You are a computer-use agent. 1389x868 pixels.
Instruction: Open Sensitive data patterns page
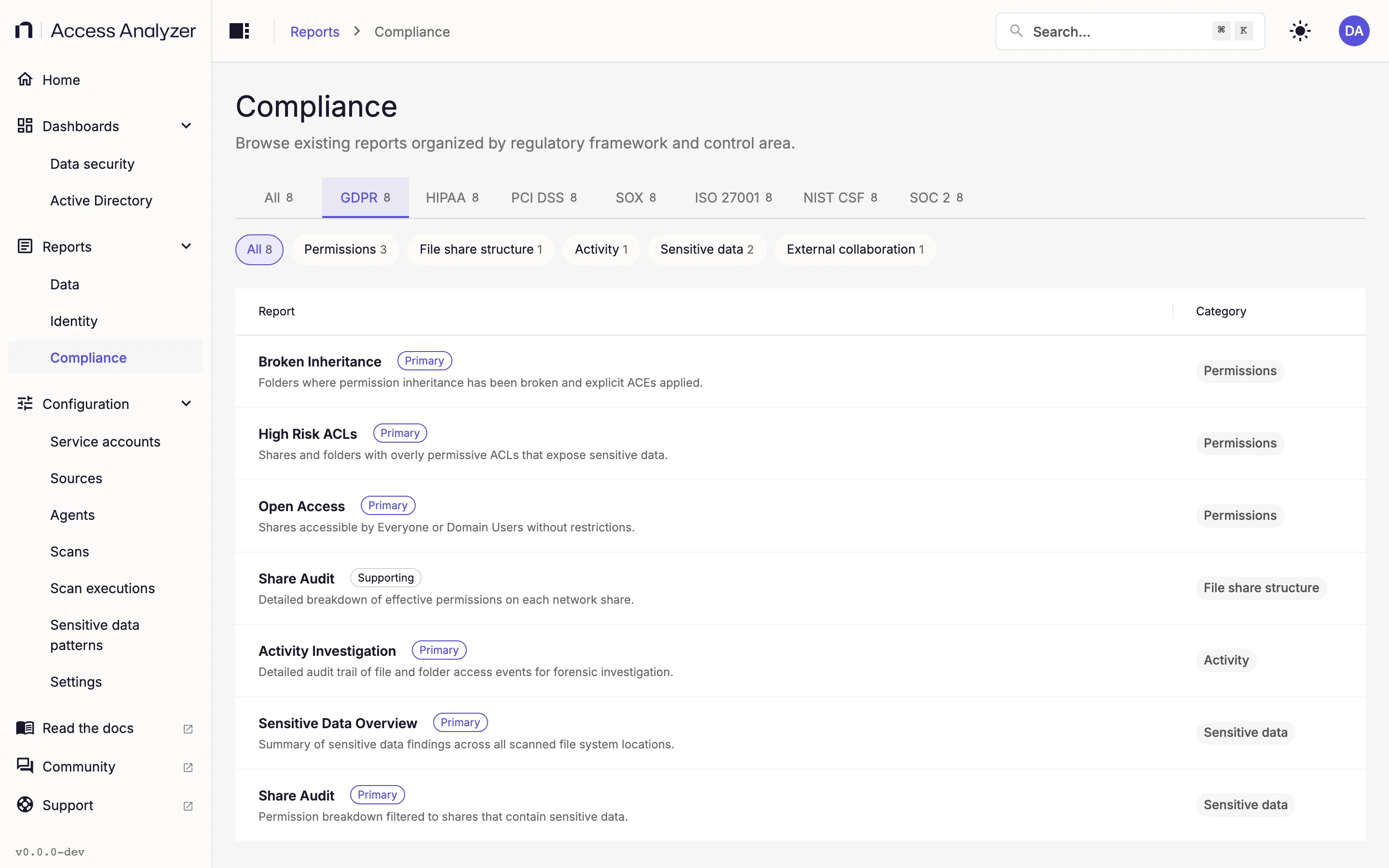106,635
